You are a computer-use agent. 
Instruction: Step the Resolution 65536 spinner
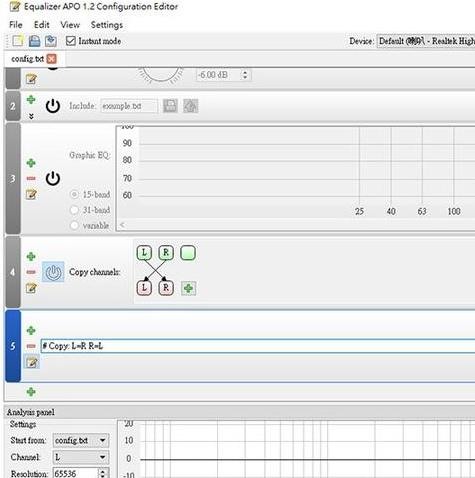103,473
